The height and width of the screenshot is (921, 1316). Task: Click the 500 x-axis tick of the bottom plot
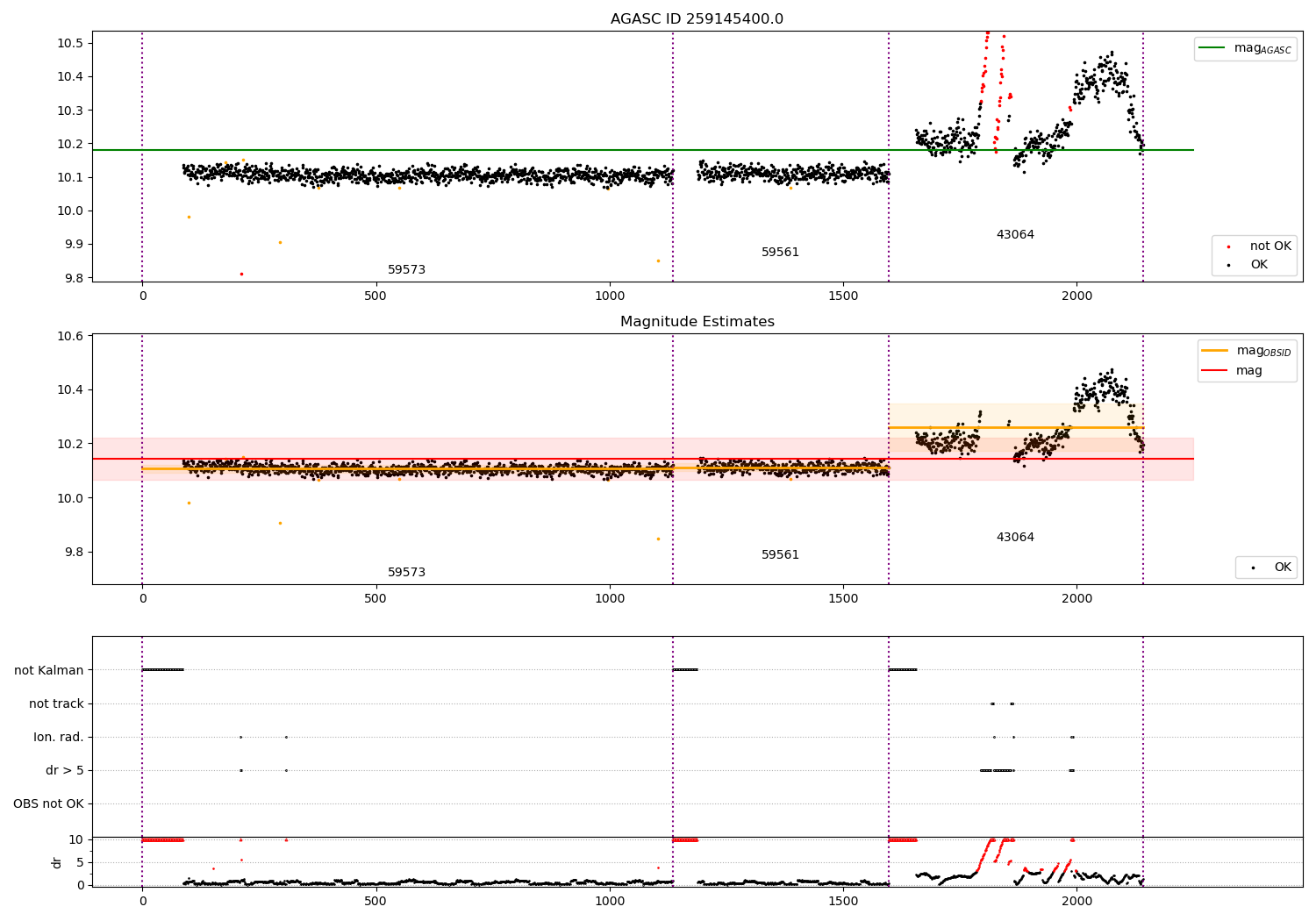click(375, 901)
